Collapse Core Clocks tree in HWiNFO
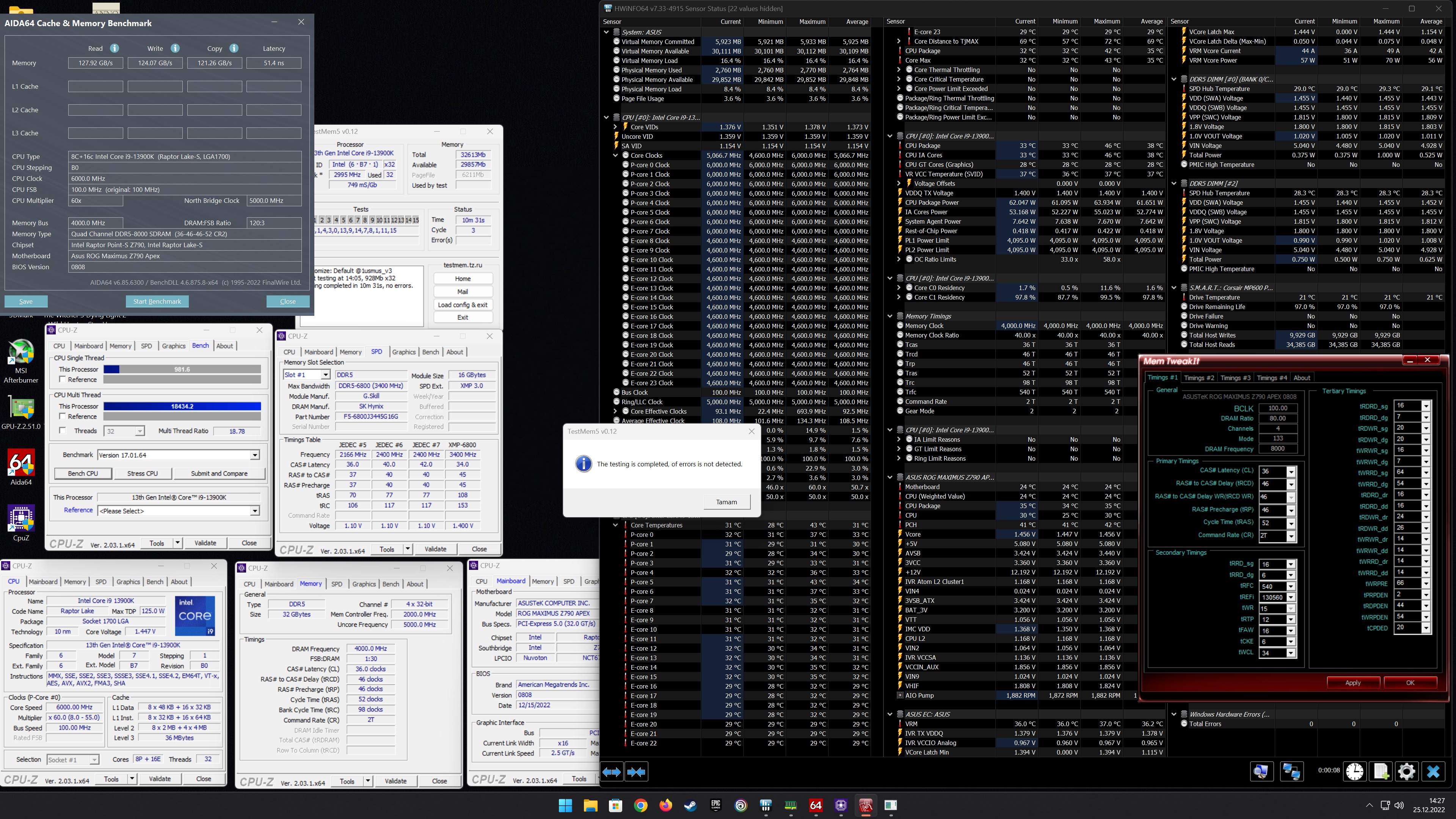Screen dimensions: 1456x819 pyautogui.click(x=615, y=155)
